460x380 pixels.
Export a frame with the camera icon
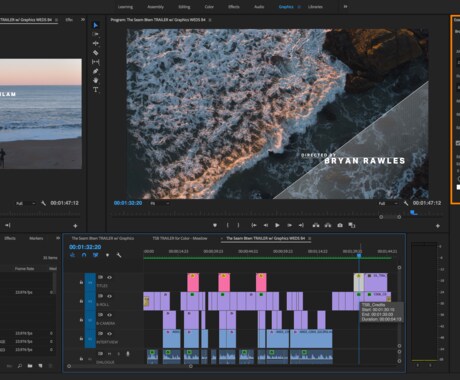pos(340,225)
